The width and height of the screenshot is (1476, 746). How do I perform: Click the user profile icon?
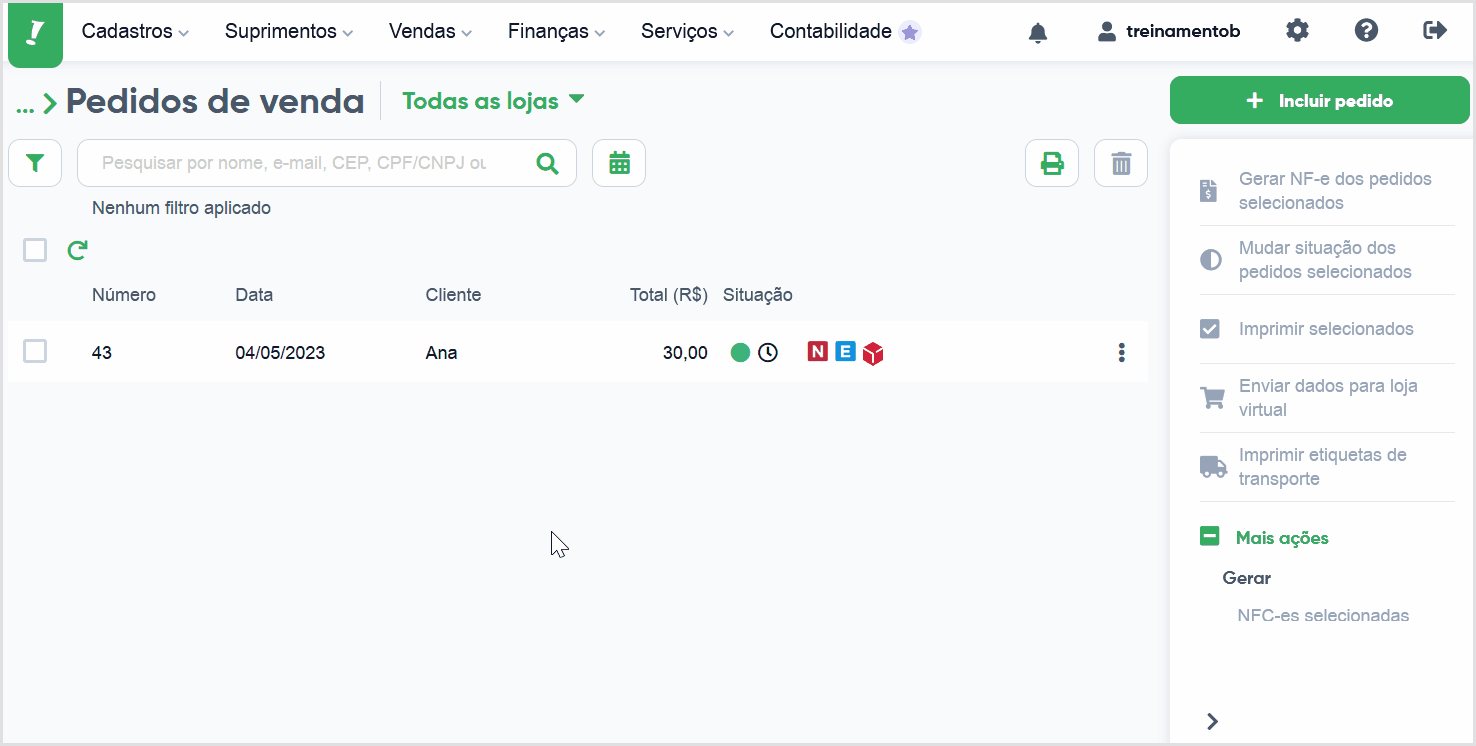[x=1106, y=32]
